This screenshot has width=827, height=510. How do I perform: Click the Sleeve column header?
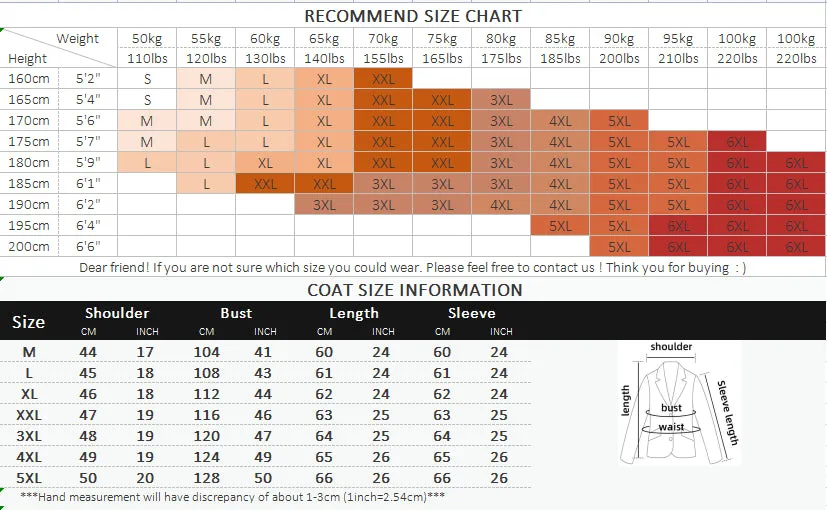[472, 313]
